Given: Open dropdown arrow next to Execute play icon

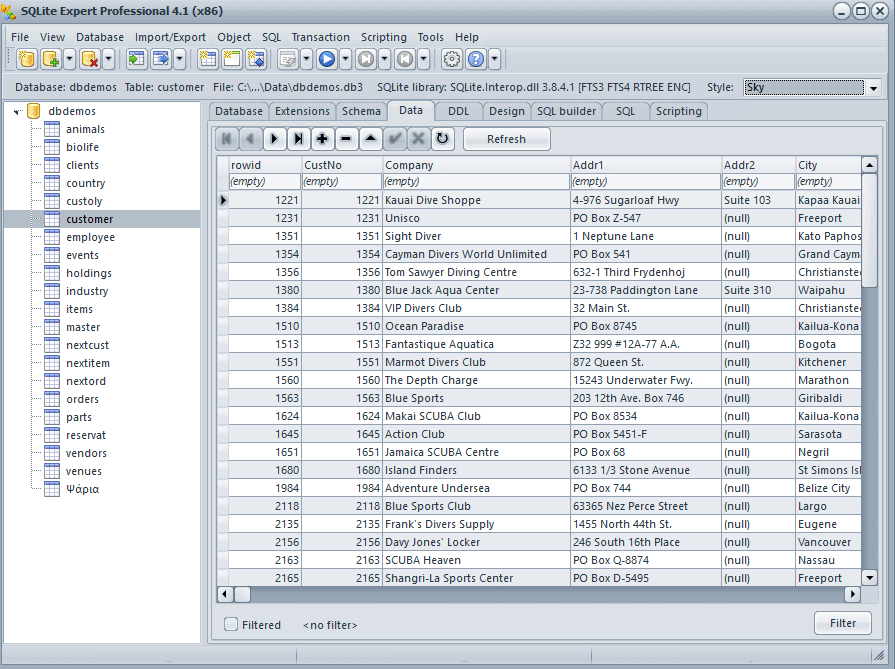Looking at the screenshot, I should pos(345,59).
